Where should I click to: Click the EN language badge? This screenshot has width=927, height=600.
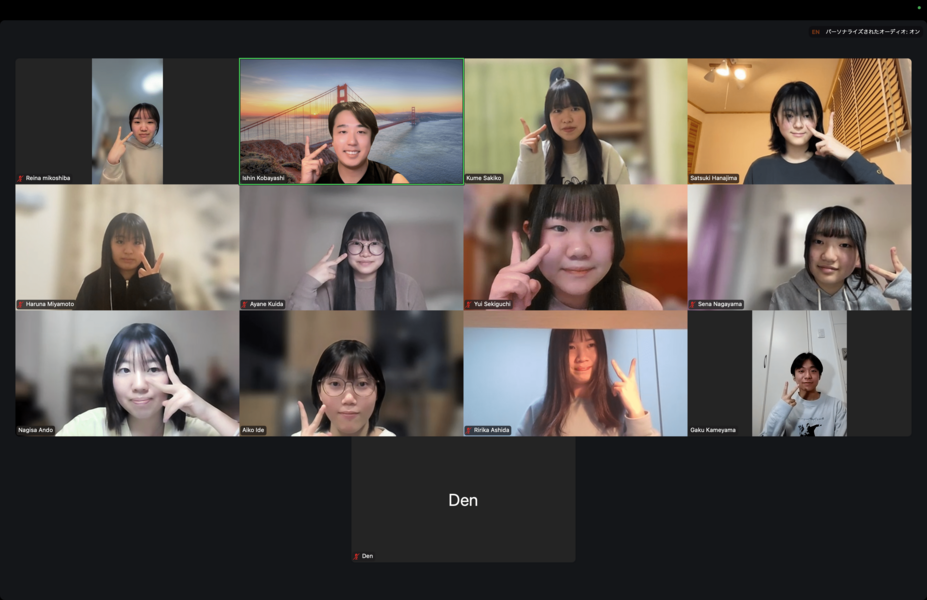tap(815, 32)
